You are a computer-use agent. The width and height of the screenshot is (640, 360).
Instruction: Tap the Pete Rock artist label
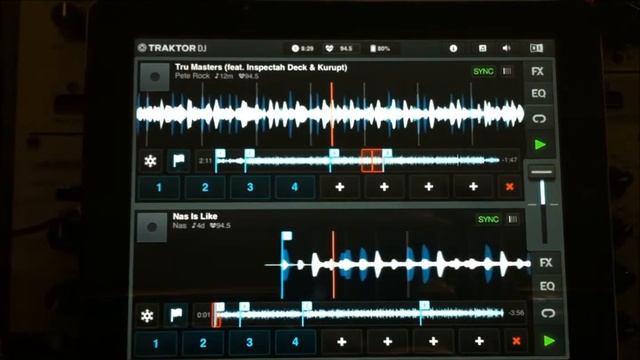[192, 76]
